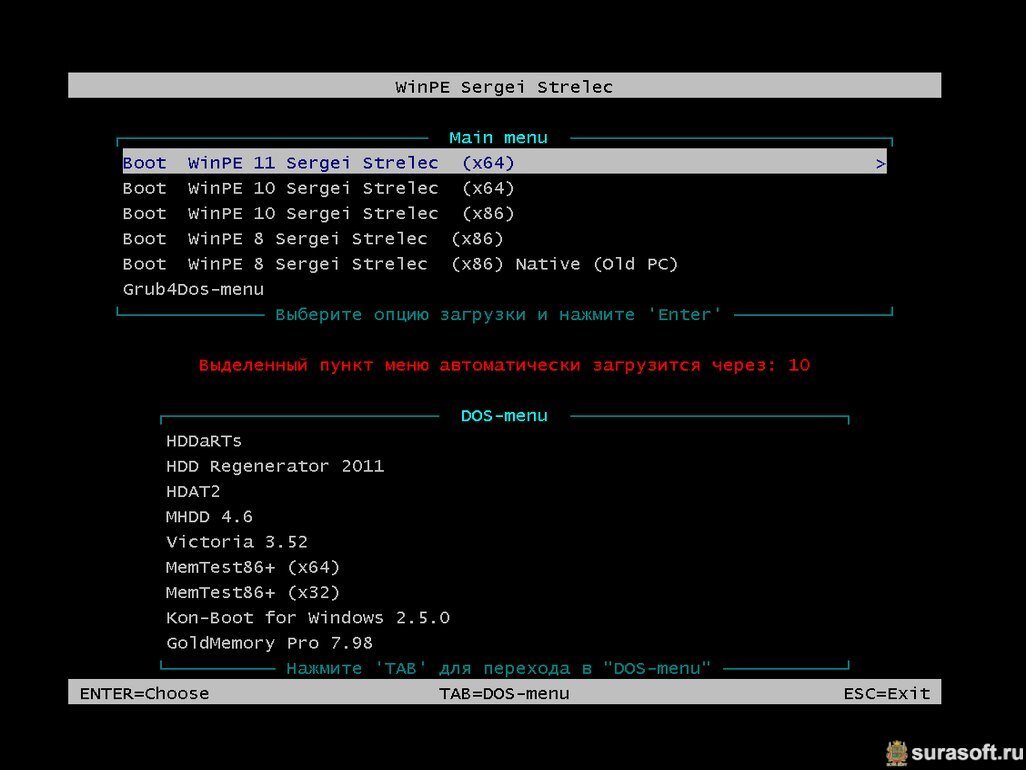The height and width of the screenshot is (770, 1026).
Task: Click the 'WinPE Sergei Strelec' title bar
Action: pyautogui.click(x=504, y=86)
